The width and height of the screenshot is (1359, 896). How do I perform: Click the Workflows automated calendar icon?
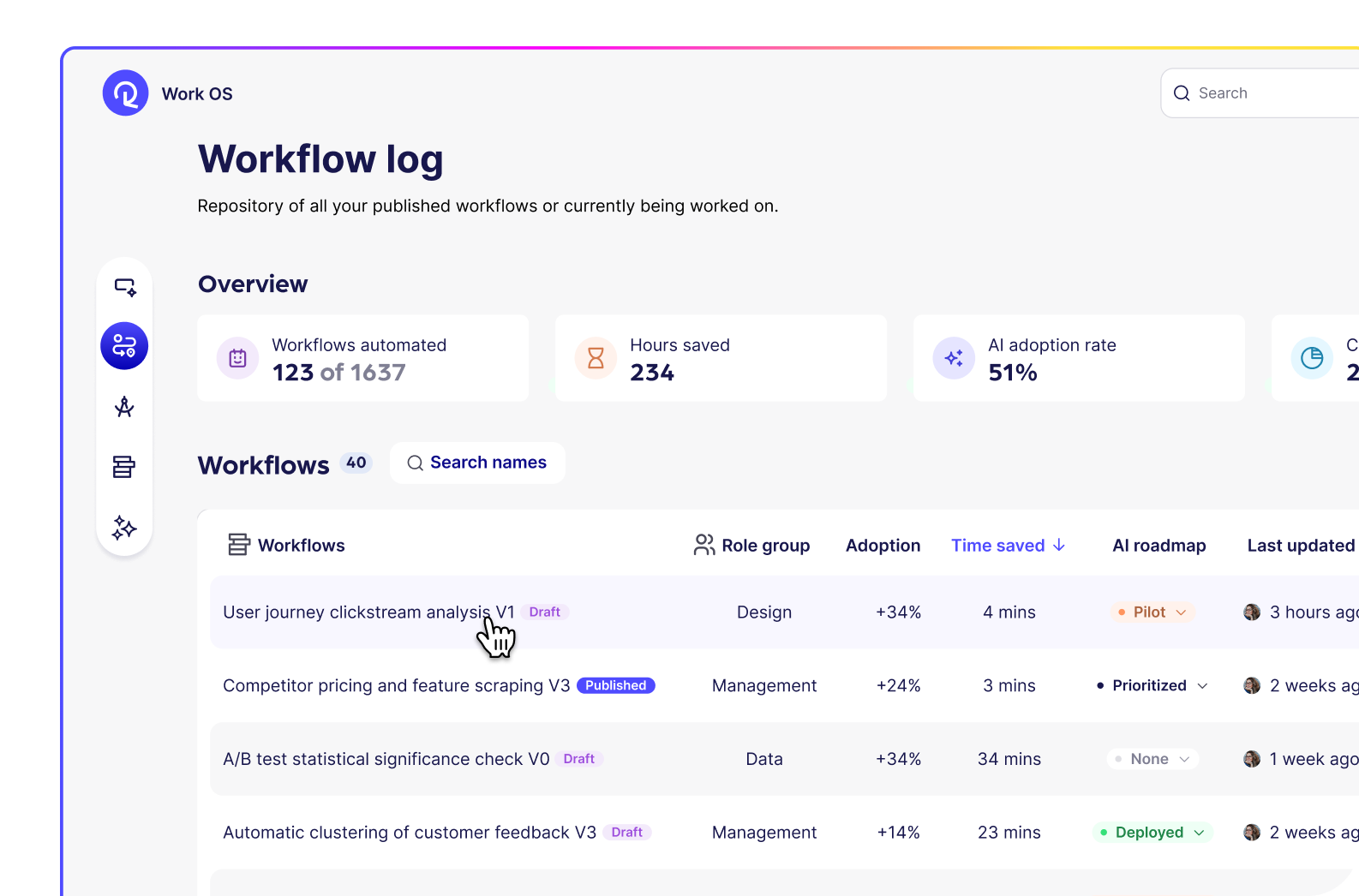coord(237,358)
